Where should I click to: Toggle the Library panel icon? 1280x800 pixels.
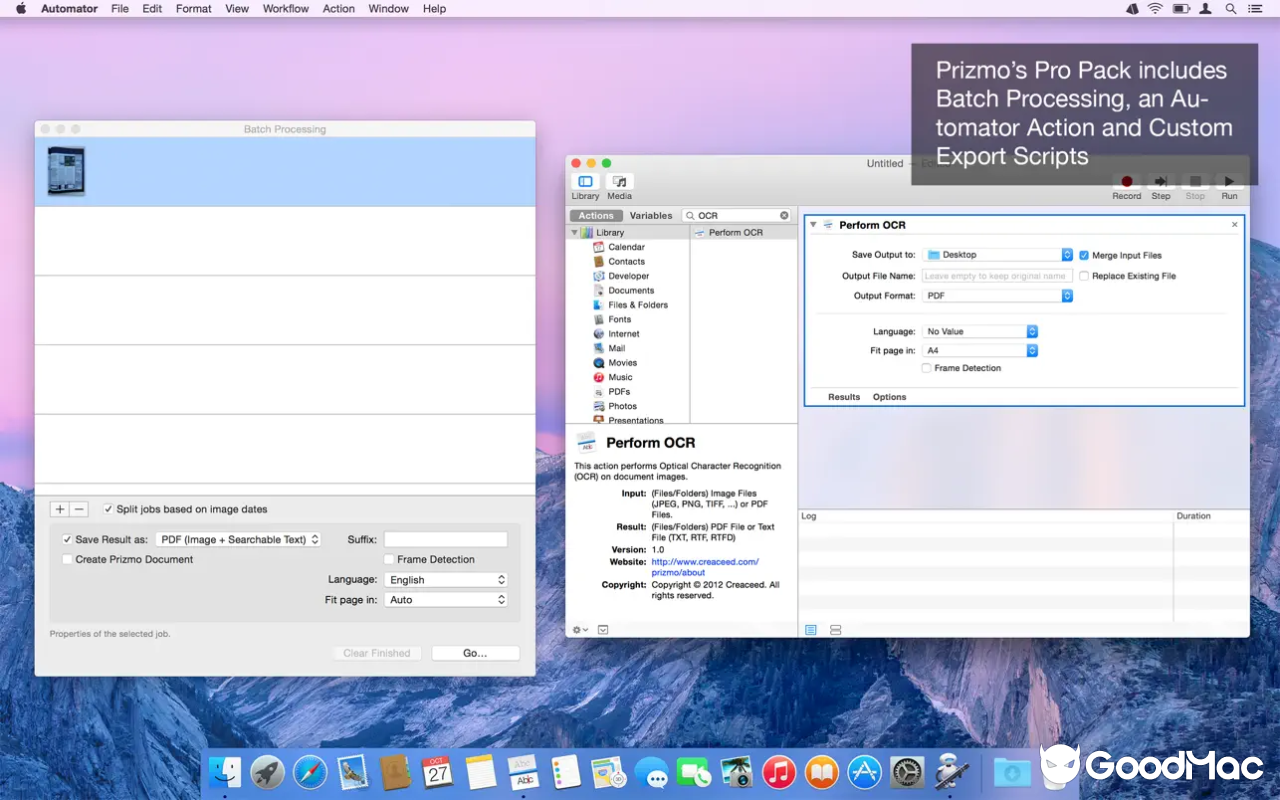pos(585,182)
